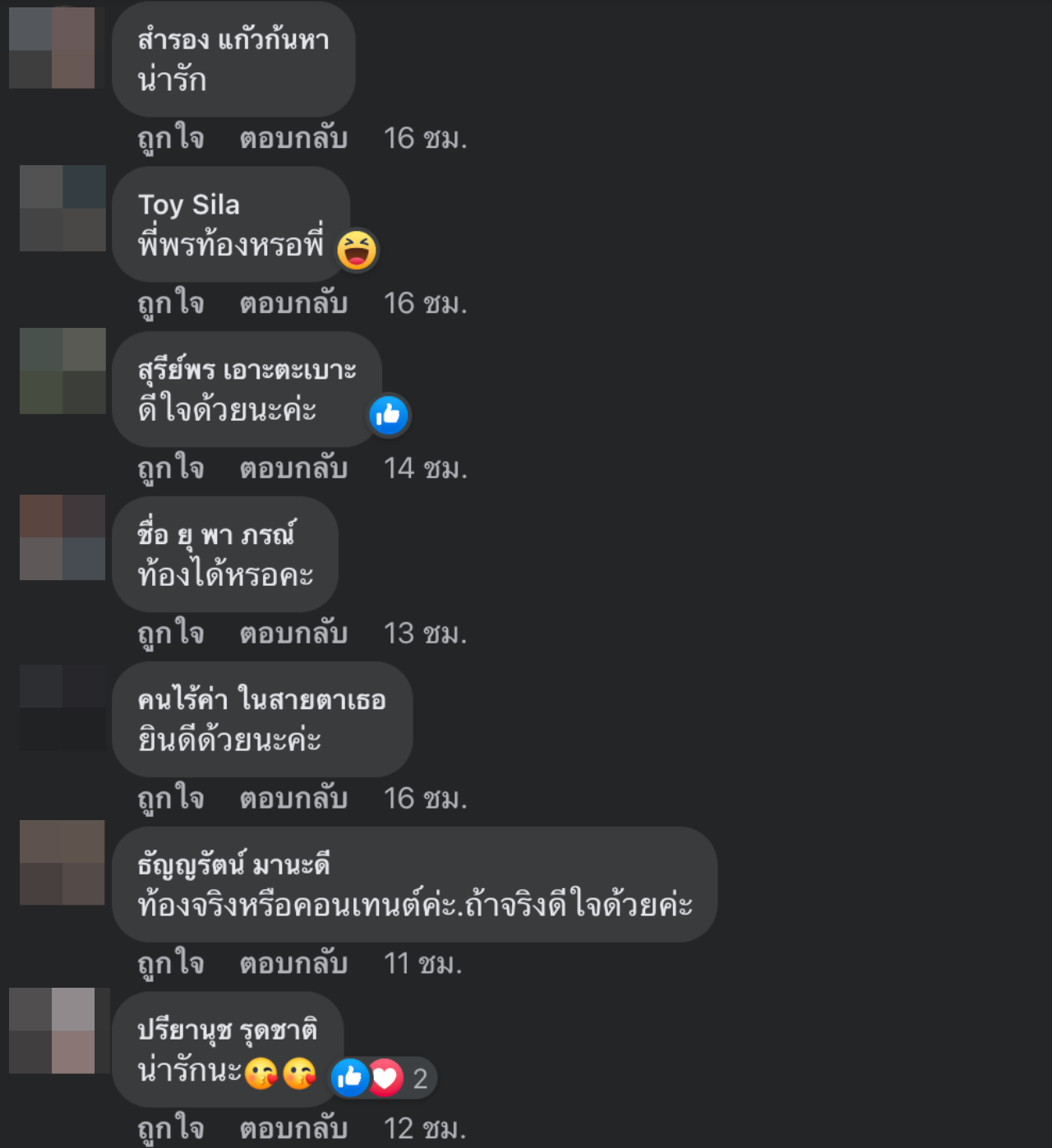Image resolution: width=1052 pixels, height=1148 pixels.
Task: Reply to Toy Sila's comment
Action: tap(293, 303)
